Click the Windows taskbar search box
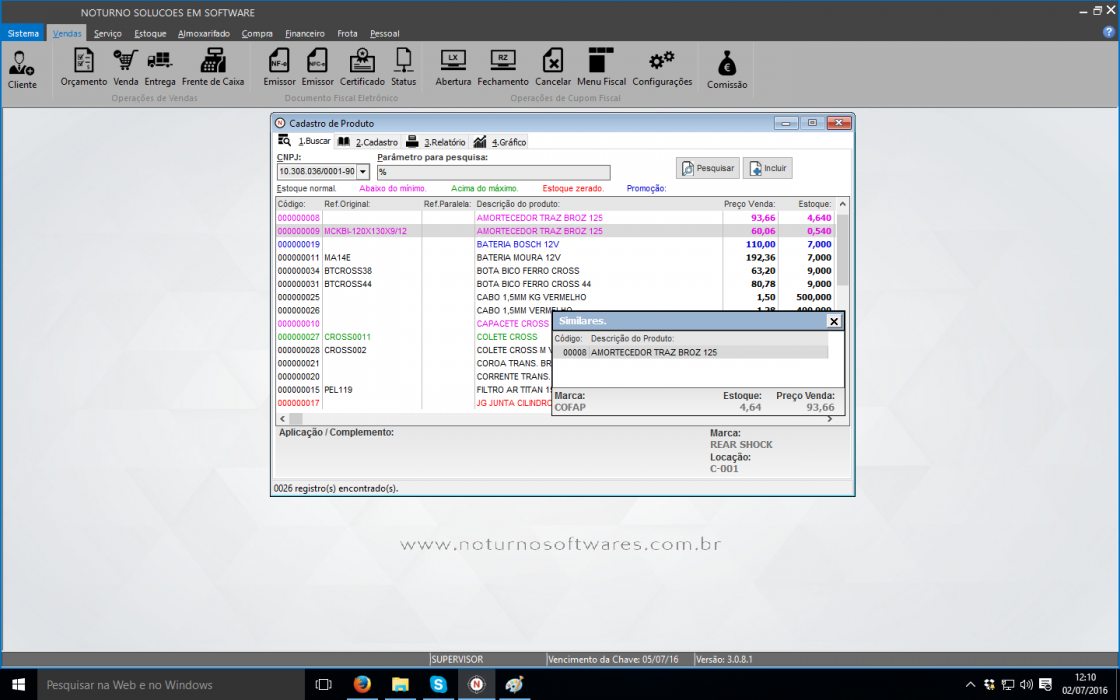This screenshot has width=1120, height=700. click(x=171, y=684)
